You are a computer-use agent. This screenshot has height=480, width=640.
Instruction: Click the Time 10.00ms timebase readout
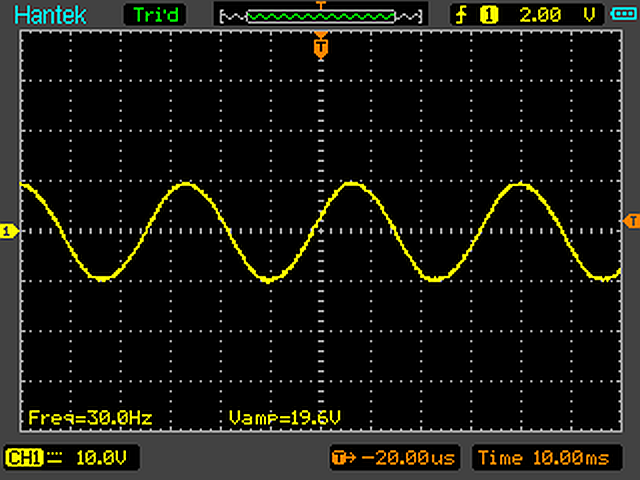point(546,458)
